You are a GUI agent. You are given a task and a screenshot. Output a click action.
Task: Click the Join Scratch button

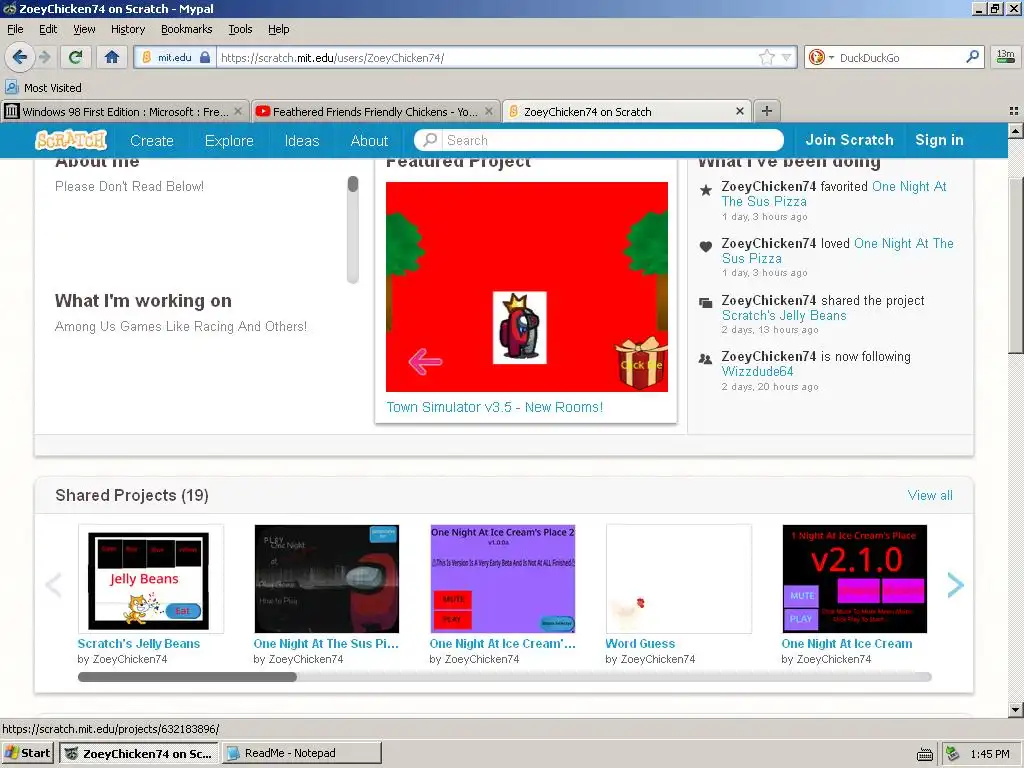point(849,140)
